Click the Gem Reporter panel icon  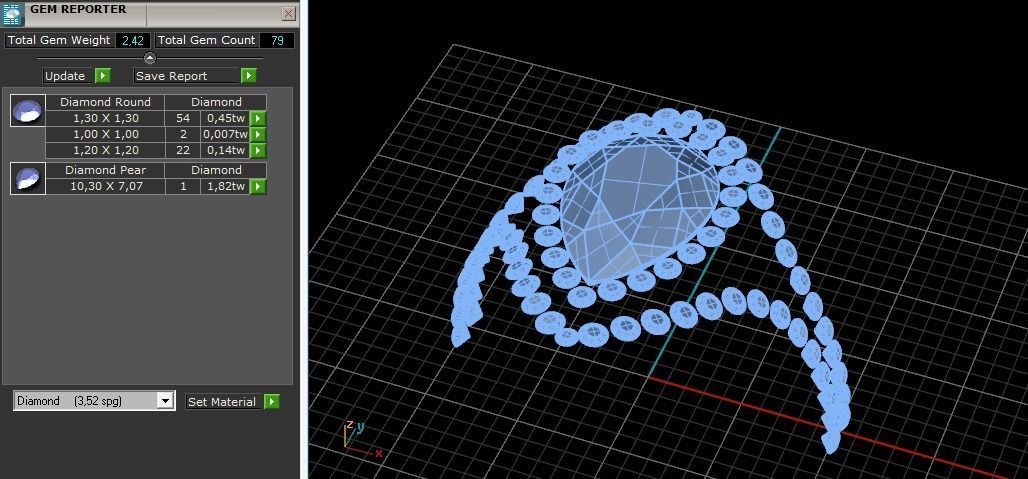coord(13,13)
